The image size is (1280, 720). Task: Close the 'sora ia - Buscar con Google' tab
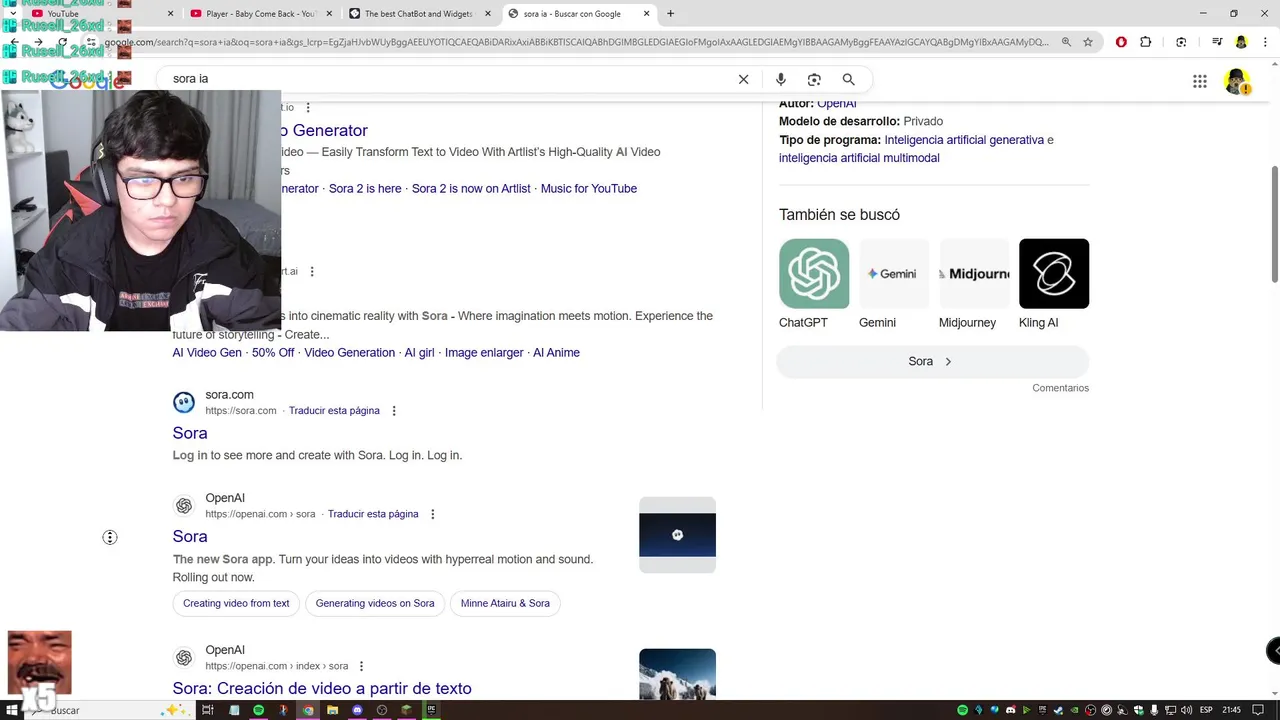click(x=647, y=14)
